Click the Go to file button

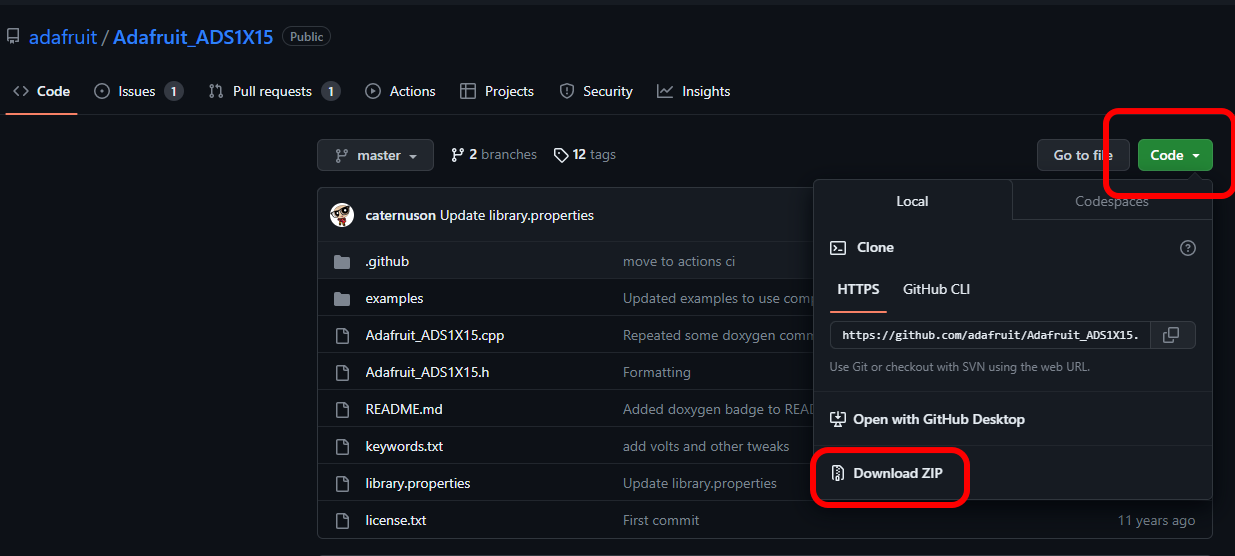[1083, 155]
